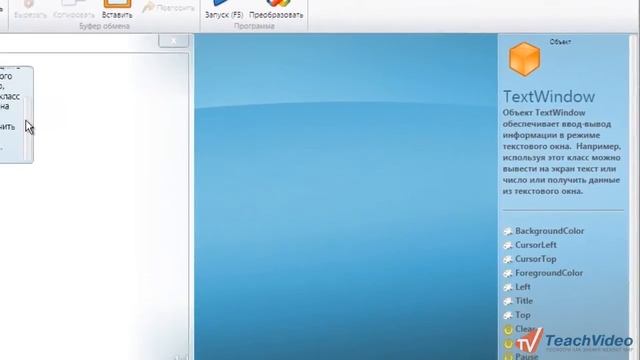Select the CursorTop property label
This screenshot has height=360, width=640.
(x=536, y=259)
